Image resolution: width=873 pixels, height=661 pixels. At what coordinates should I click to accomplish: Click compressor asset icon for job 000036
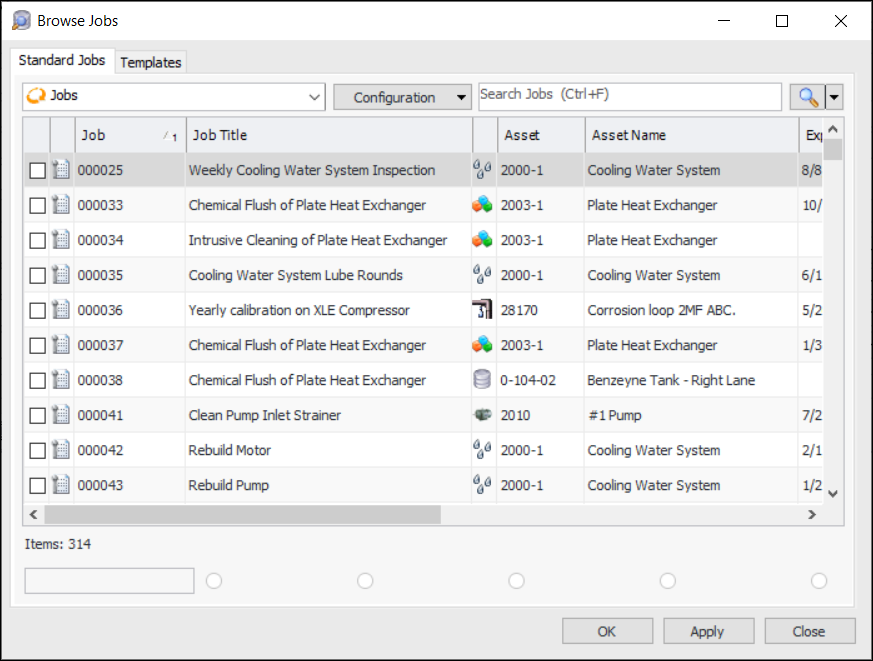[x=483, y=310]
